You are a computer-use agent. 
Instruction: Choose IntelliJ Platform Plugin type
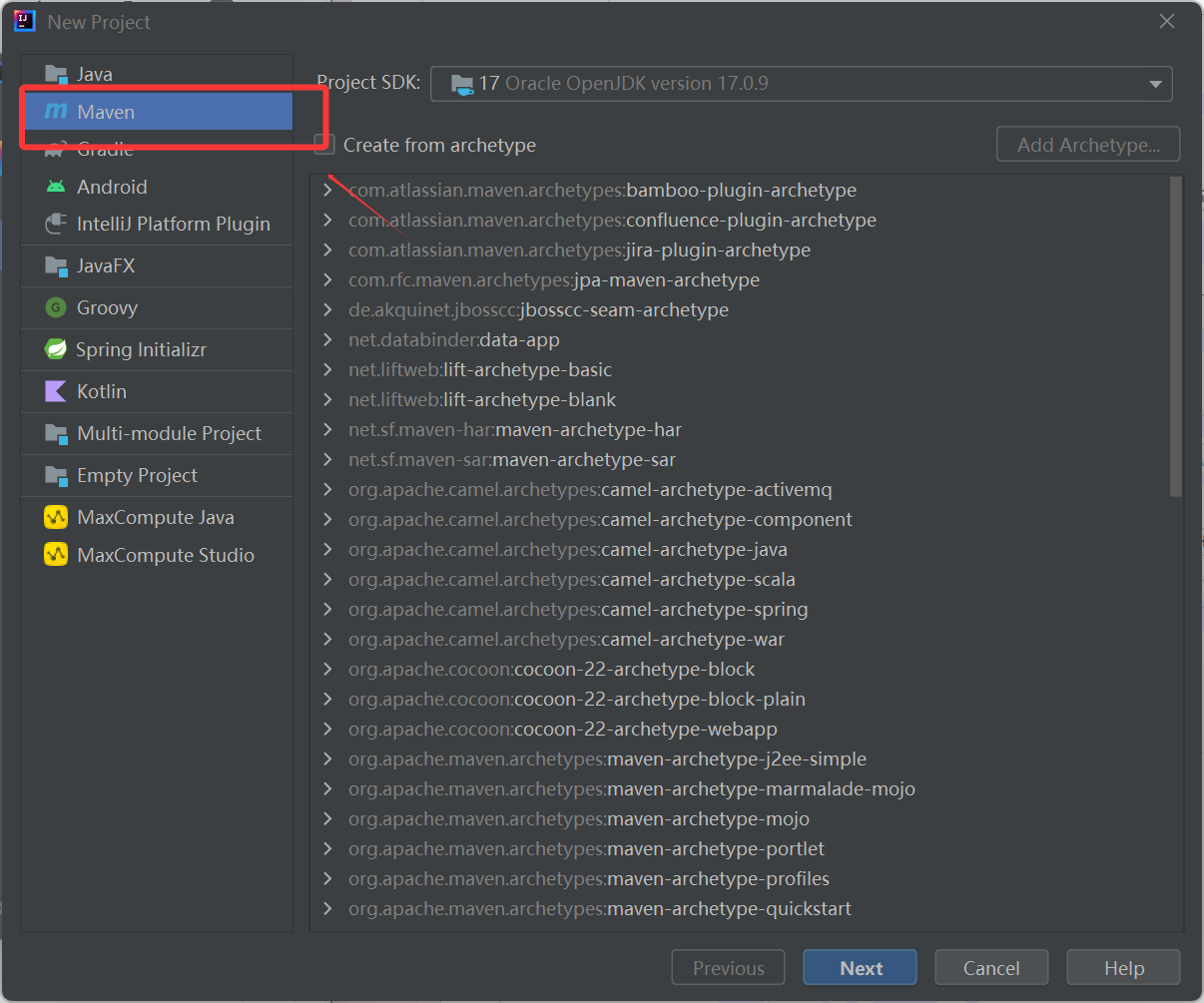157,224
